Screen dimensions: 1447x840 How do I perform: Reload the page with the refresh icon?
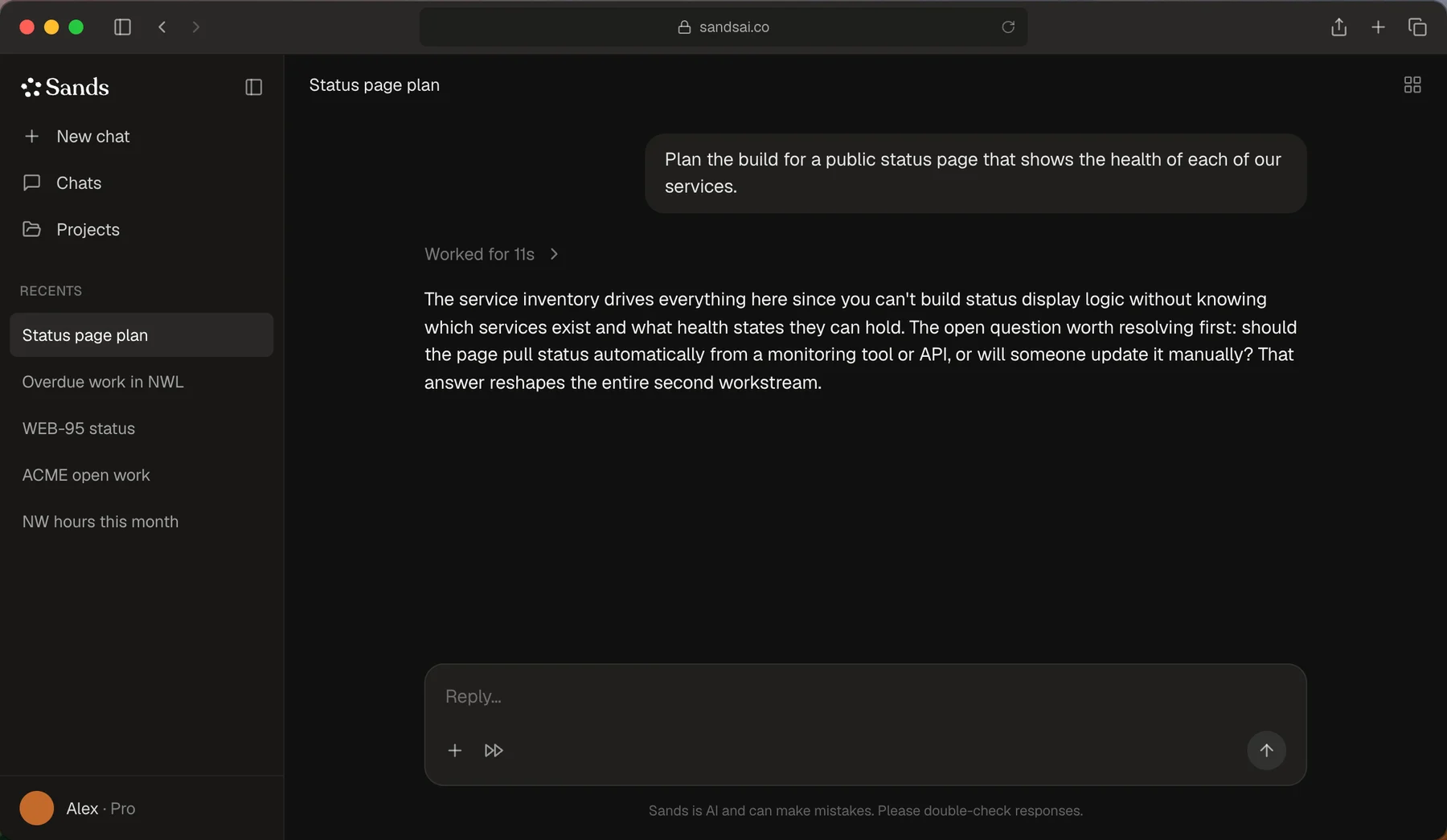coord(1008,27)
